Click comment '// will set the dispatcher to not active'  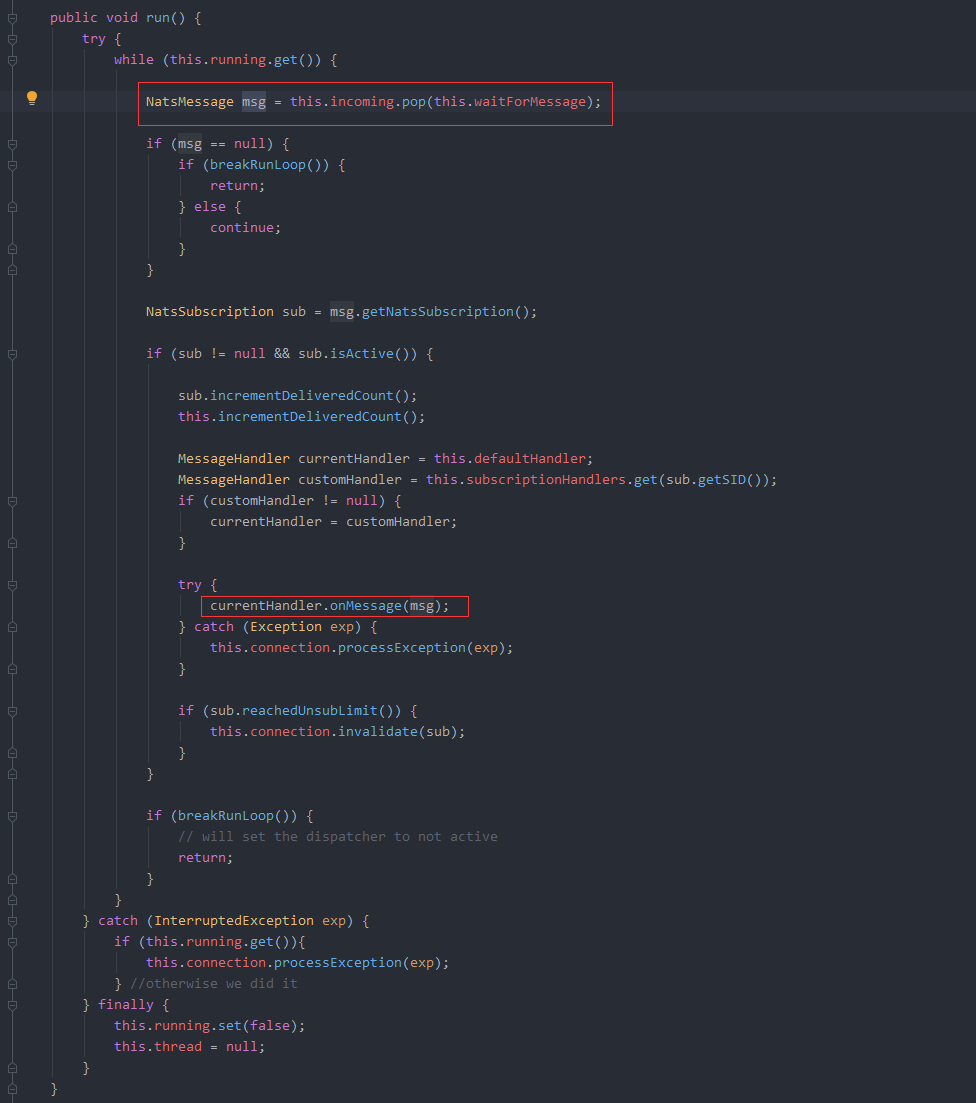338,837
